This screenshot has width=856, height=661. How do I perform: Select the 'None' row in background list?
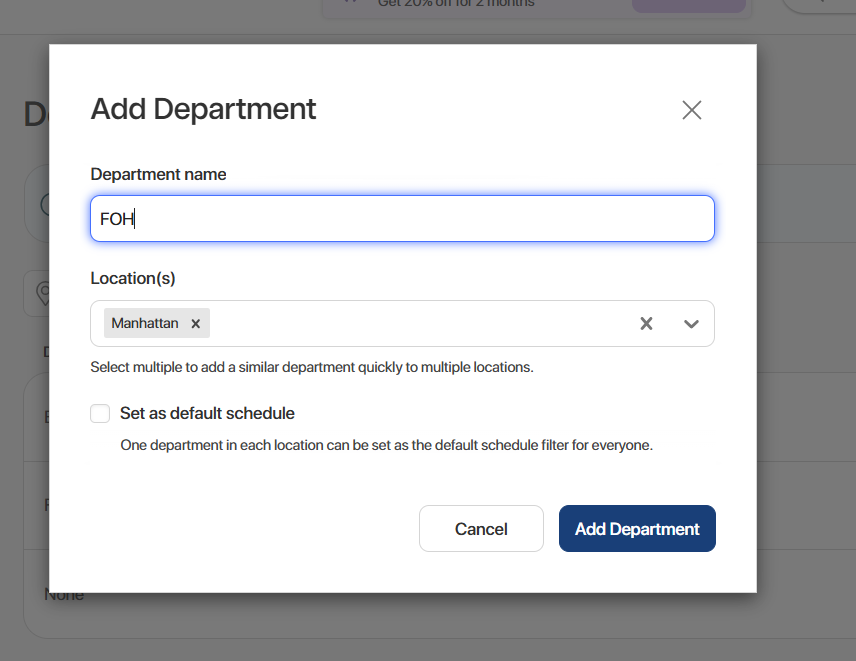tap(64, 595)
